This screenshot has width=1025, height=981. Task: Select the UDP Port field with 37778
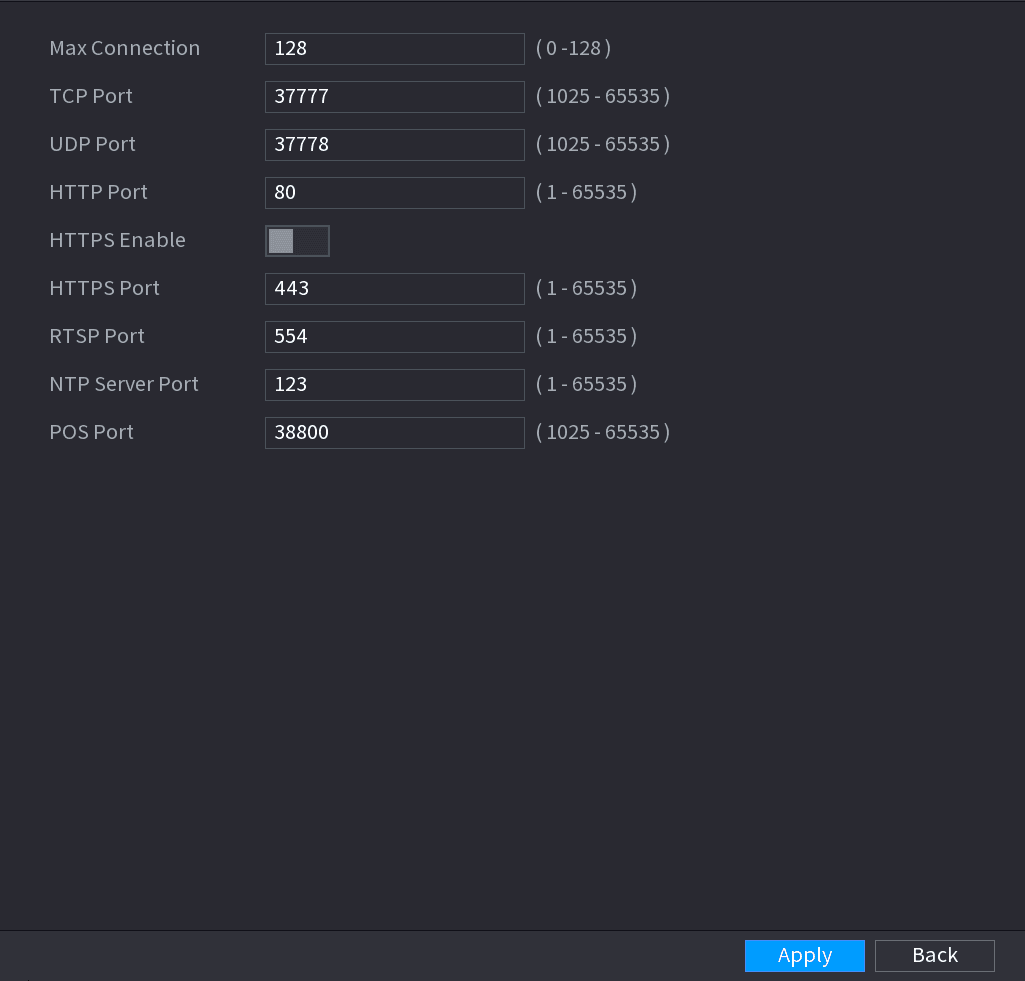coord(394,144)
